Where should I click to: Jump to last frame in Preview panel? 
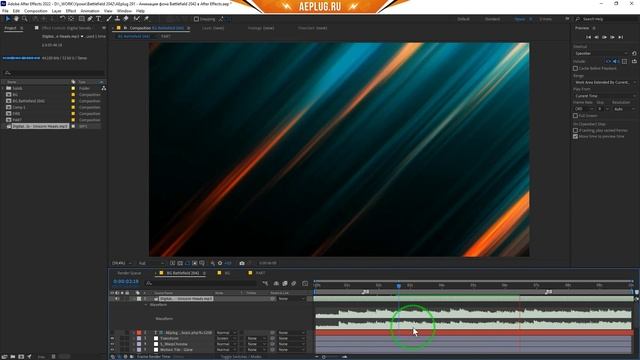[620, 37]
